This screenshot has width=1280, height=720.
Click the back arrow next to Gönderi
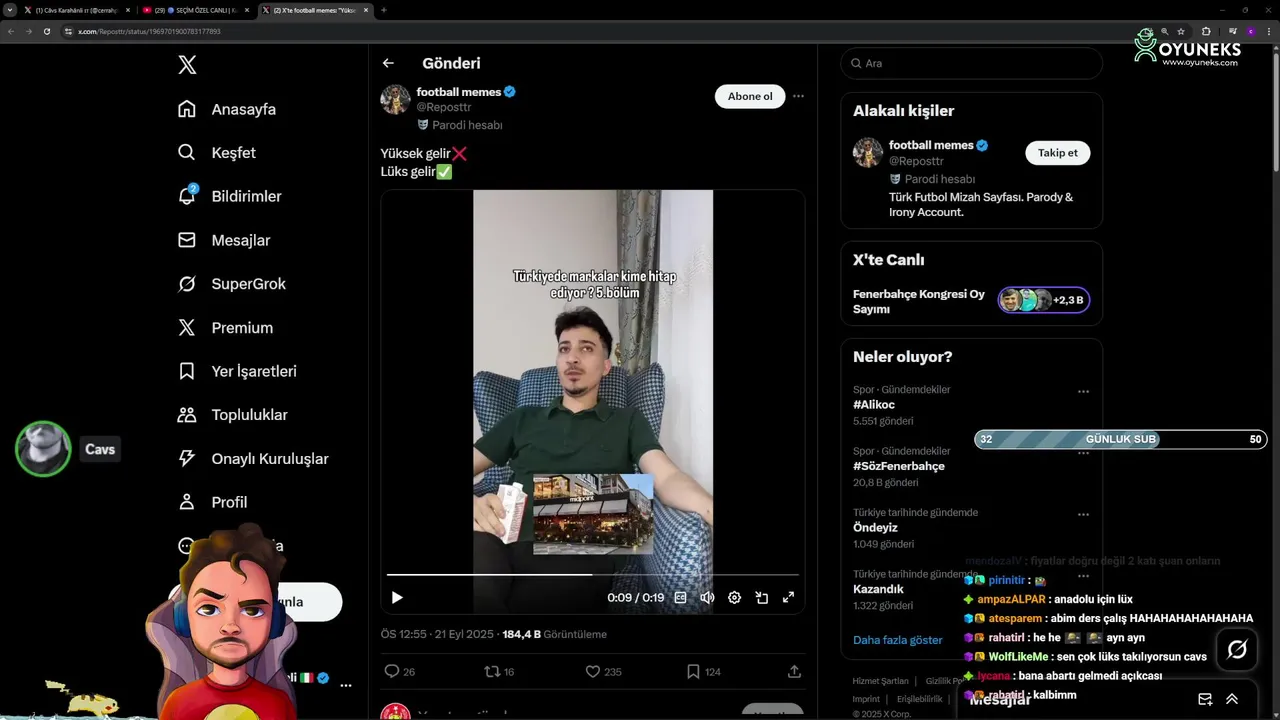388,63
